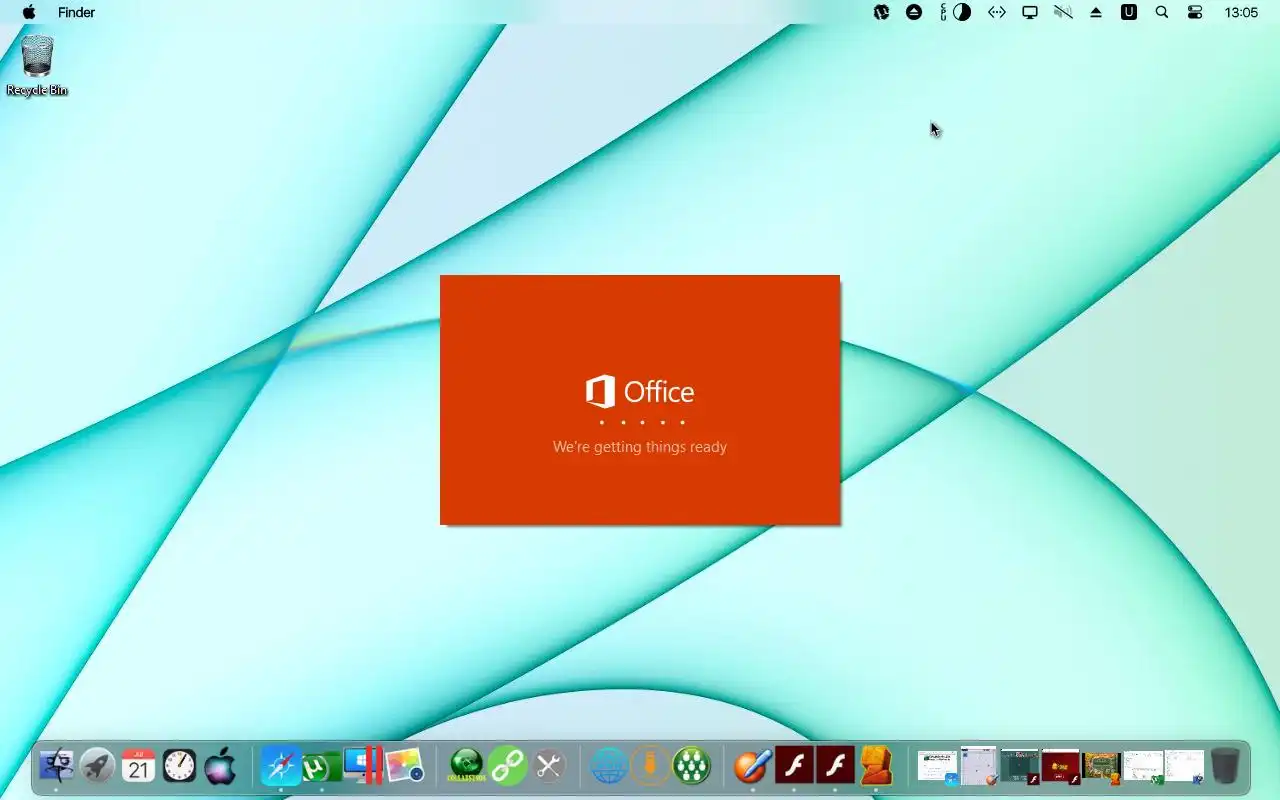Open Control Center toggles icon

pyautogui.click(x=1195, y=12)
